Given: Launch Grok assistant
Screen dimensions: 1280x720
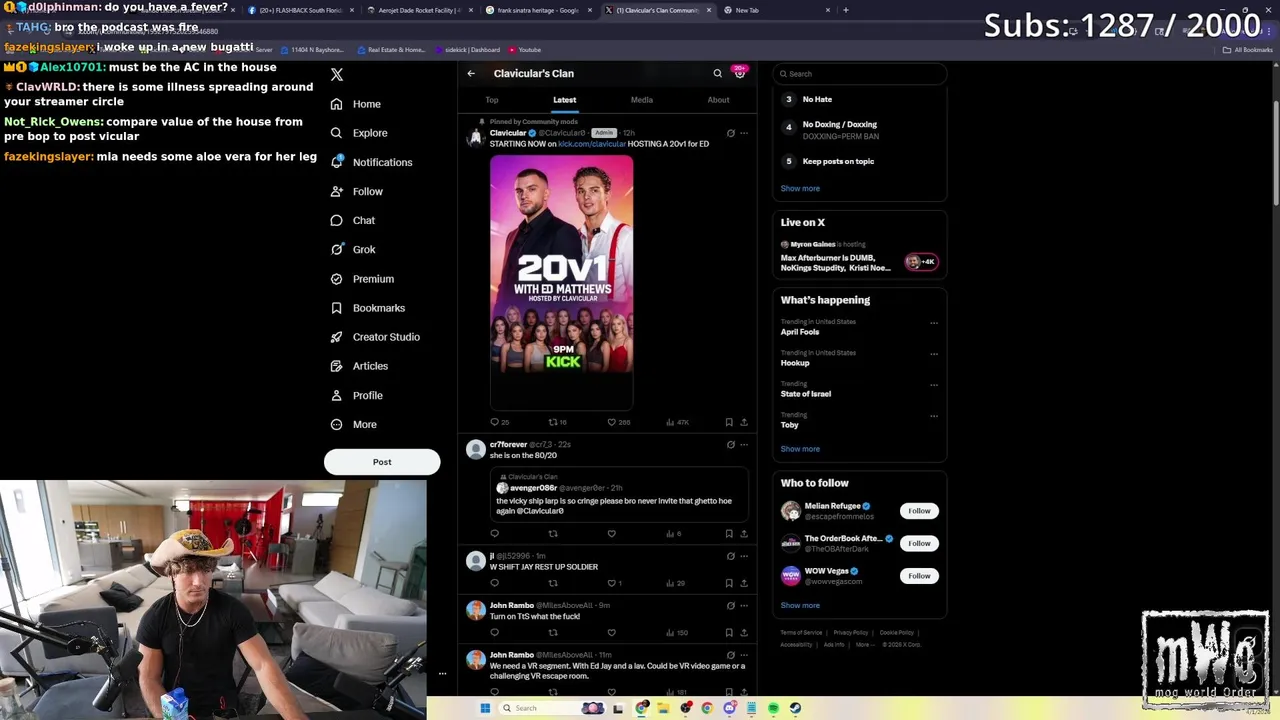Looking at the screenshot, I should 352,250.
